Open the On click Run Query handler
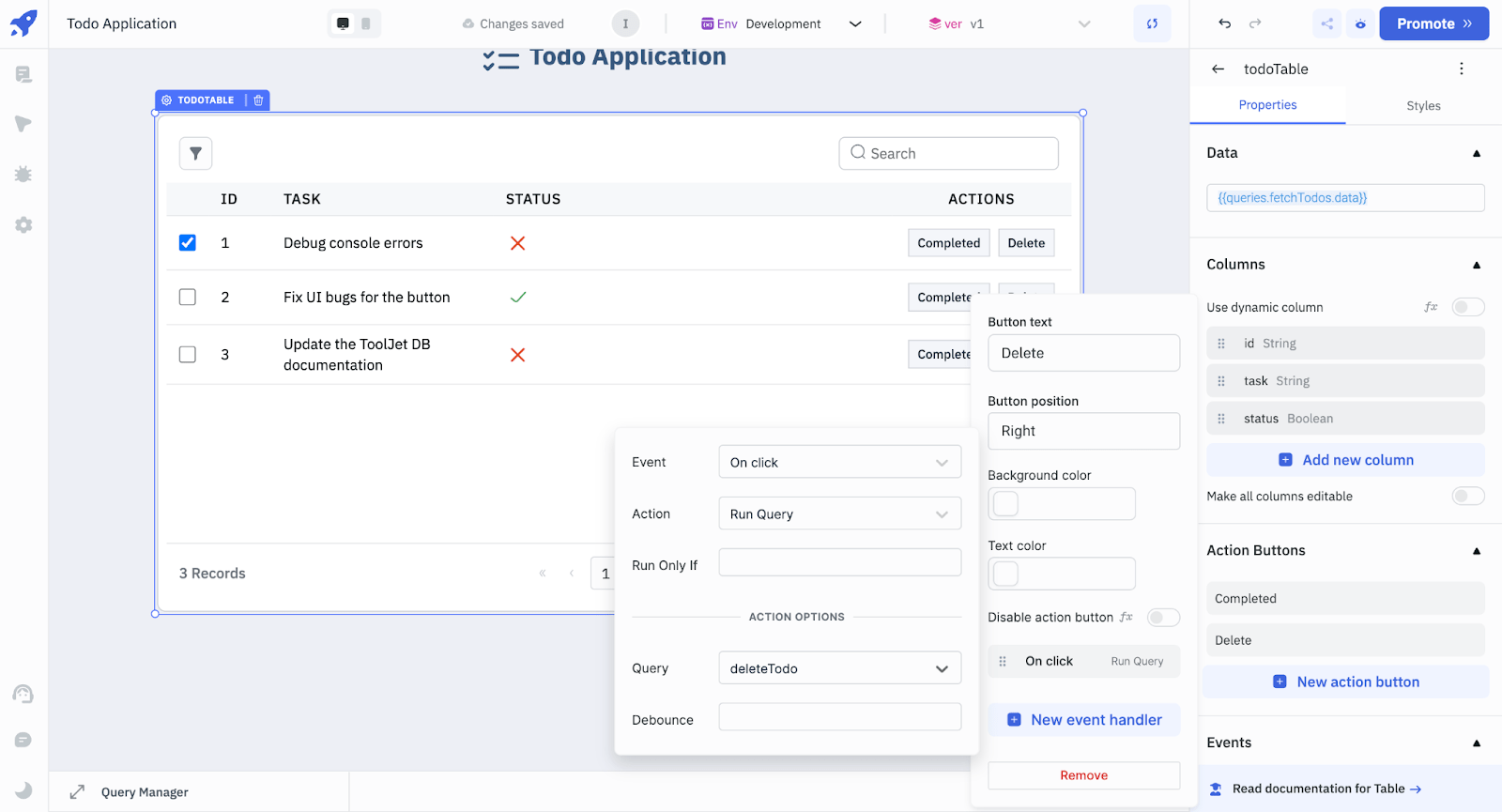 click(x=1084, y=661)
